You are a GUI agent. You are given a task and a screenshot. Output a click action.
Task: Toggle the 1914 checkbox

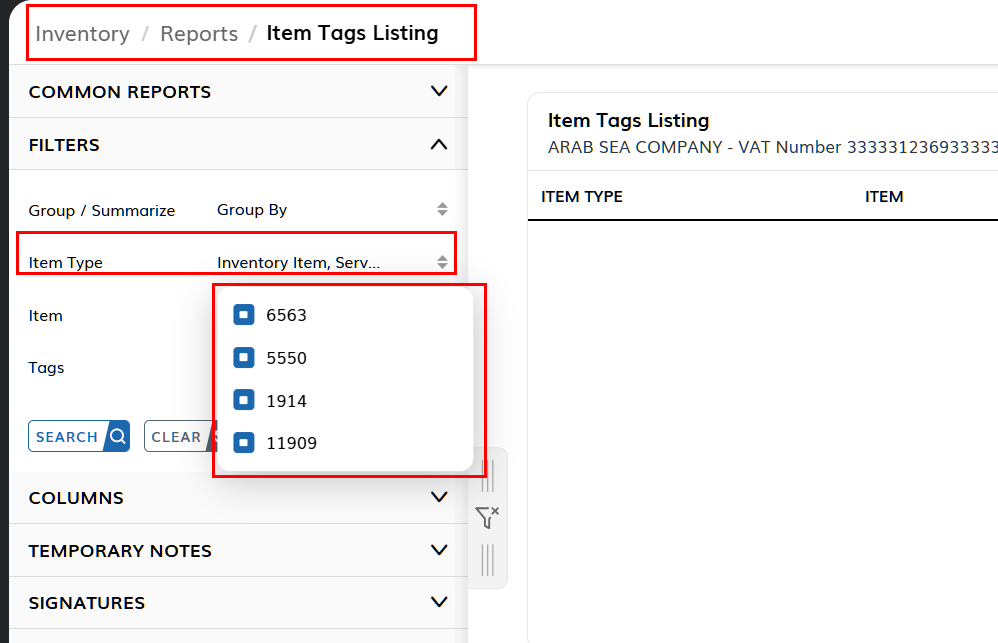point(244,400)
